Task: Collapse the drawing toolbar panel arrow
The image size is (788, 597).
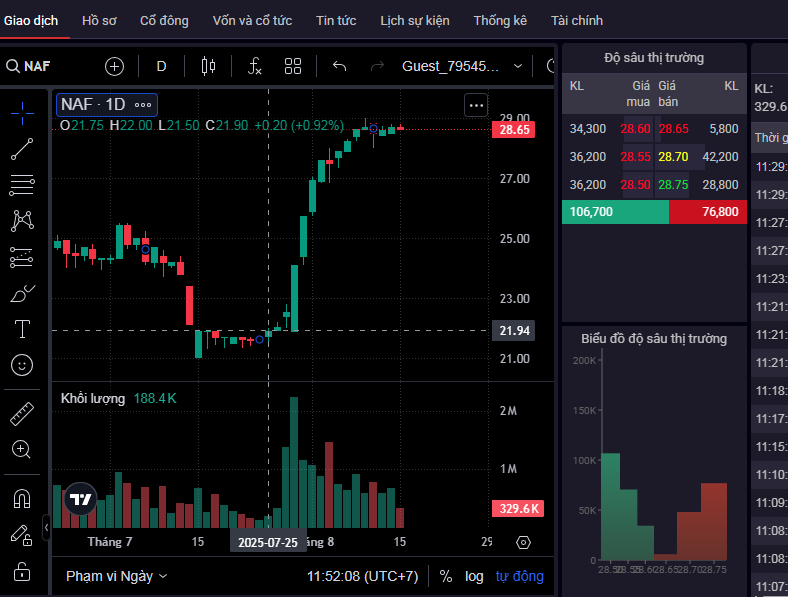Action: (46, 528)
